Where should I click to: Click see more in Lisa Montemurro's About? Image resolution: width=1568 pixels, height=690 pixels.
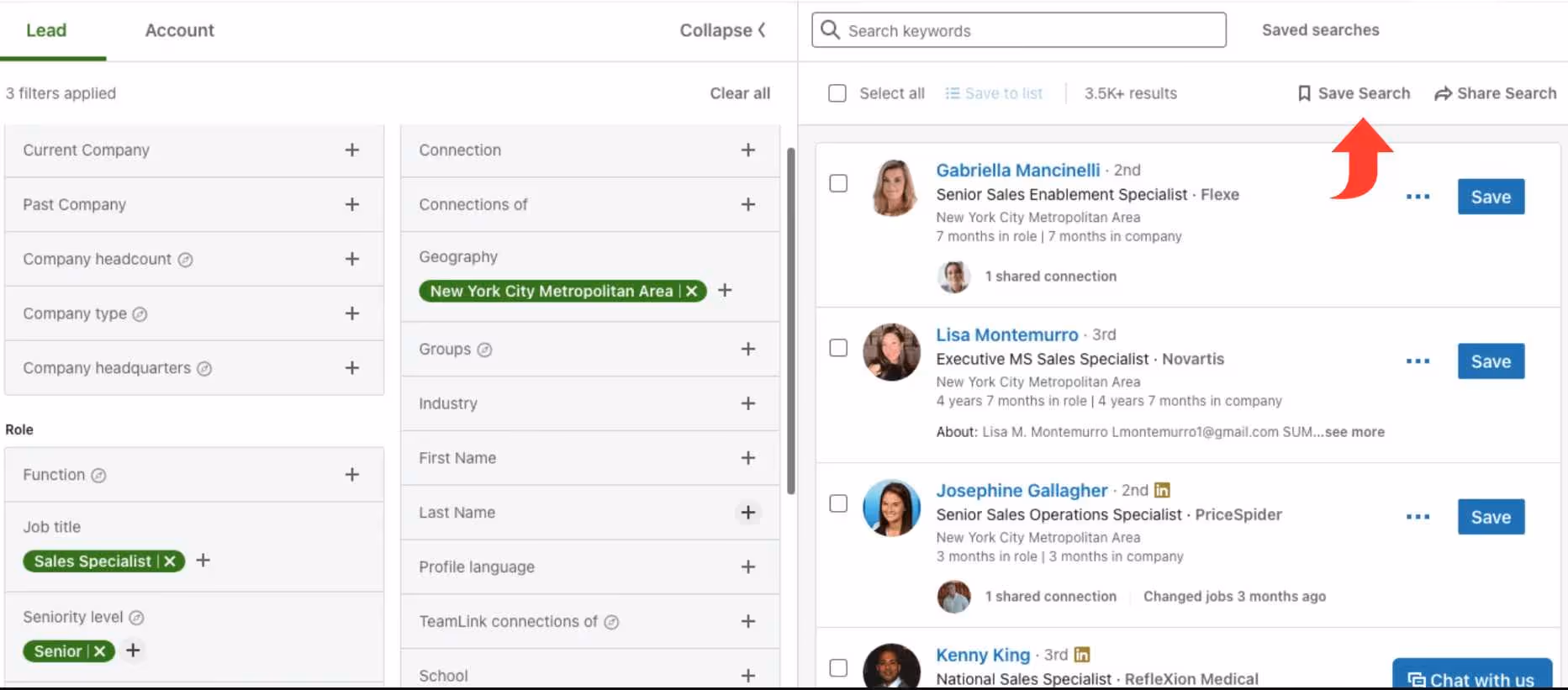1354,432
